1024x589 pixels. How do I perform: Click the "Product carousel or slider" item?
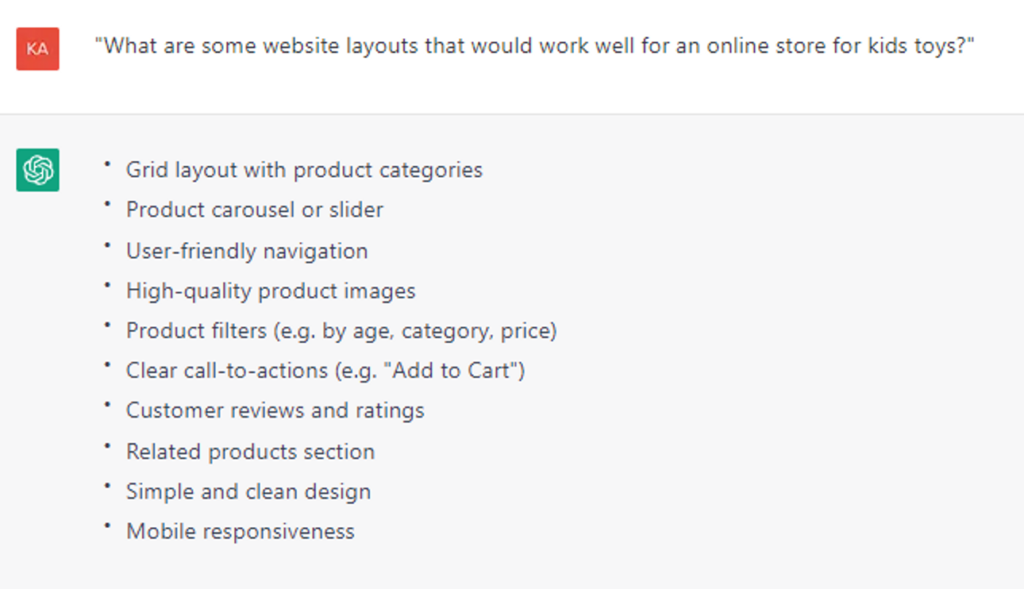point(254,210)
